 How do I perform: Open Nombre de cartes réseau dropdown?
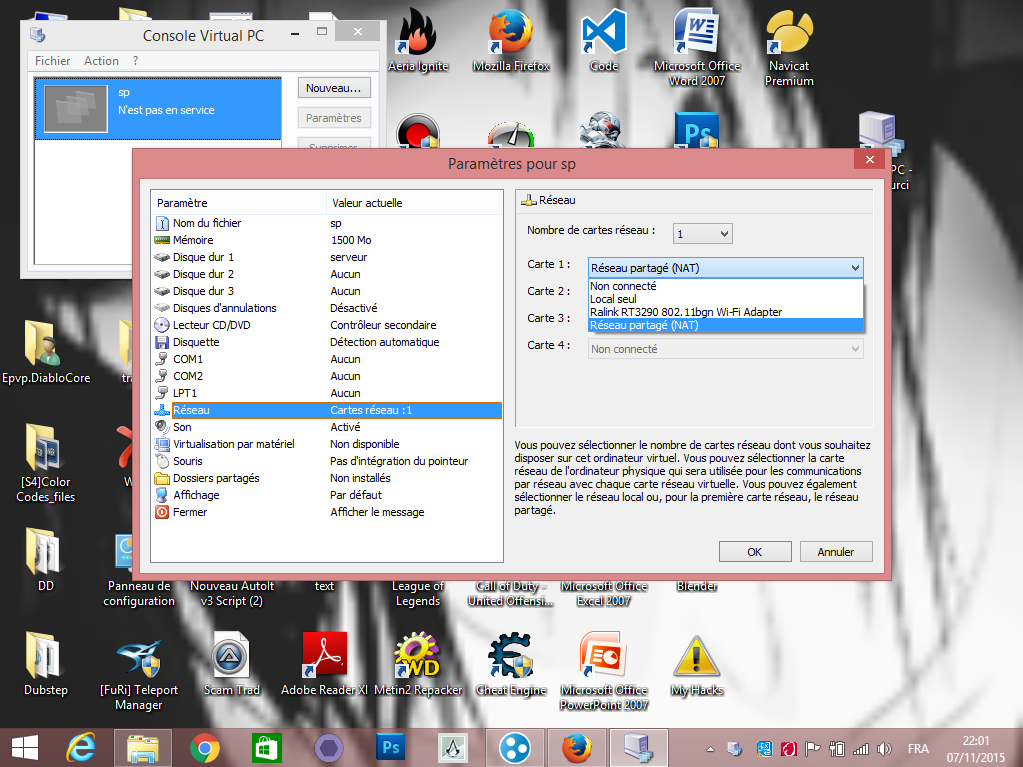[x=703, y=233]
